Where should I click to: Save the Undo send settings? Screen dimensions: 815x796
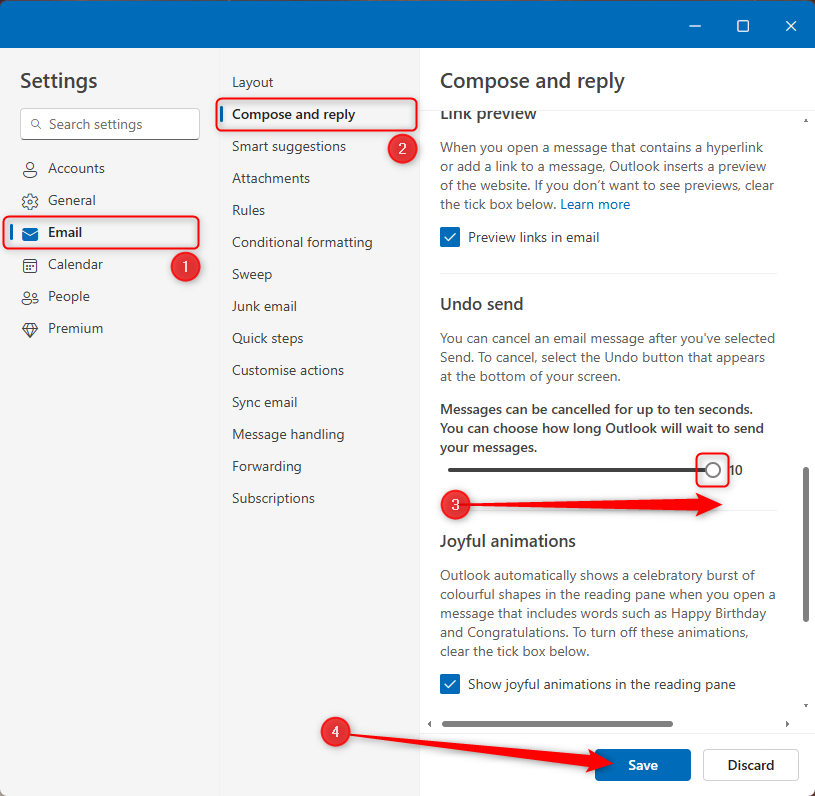[642, 764]
